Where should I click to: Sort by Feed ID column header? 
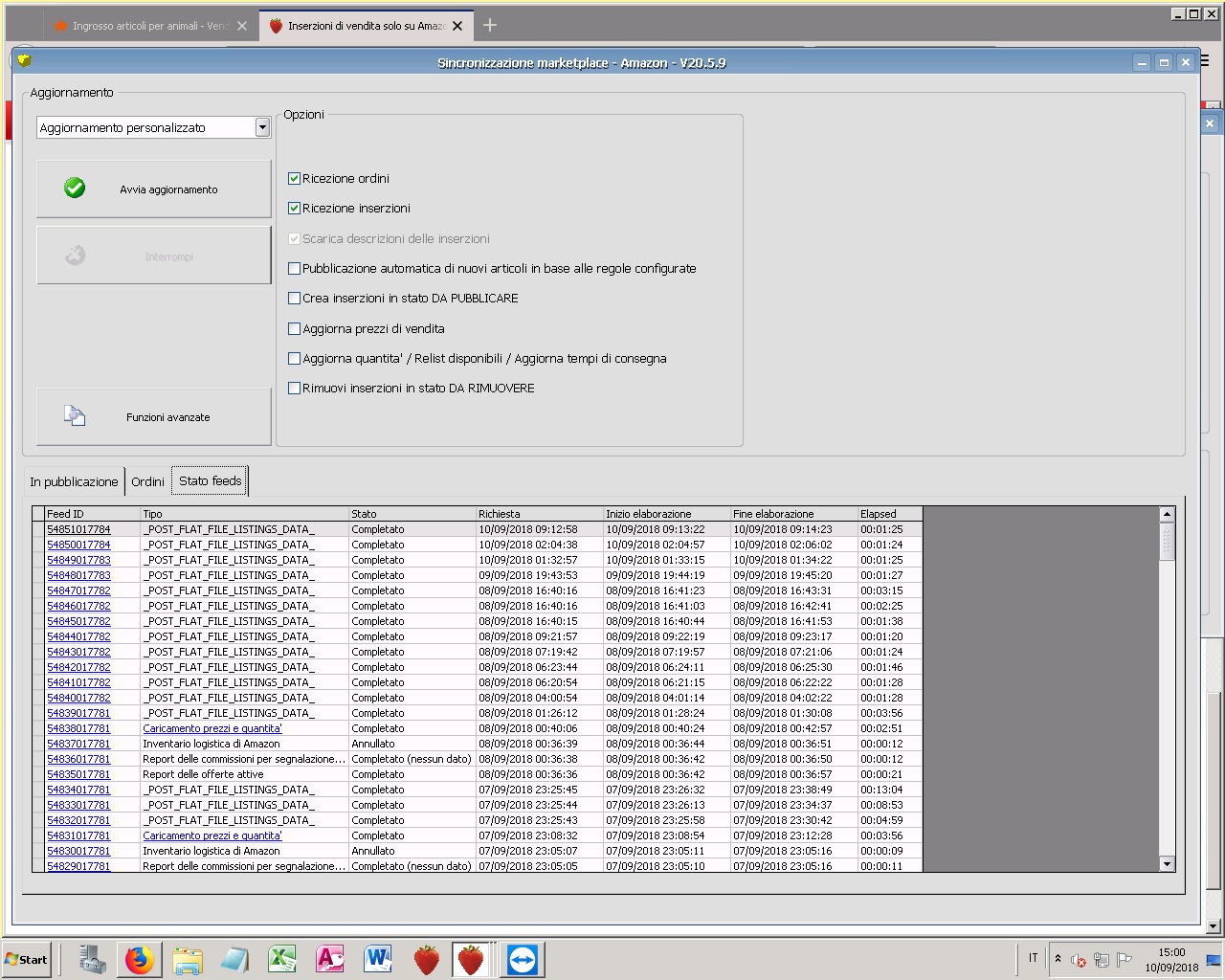click(x=93, y=514)
